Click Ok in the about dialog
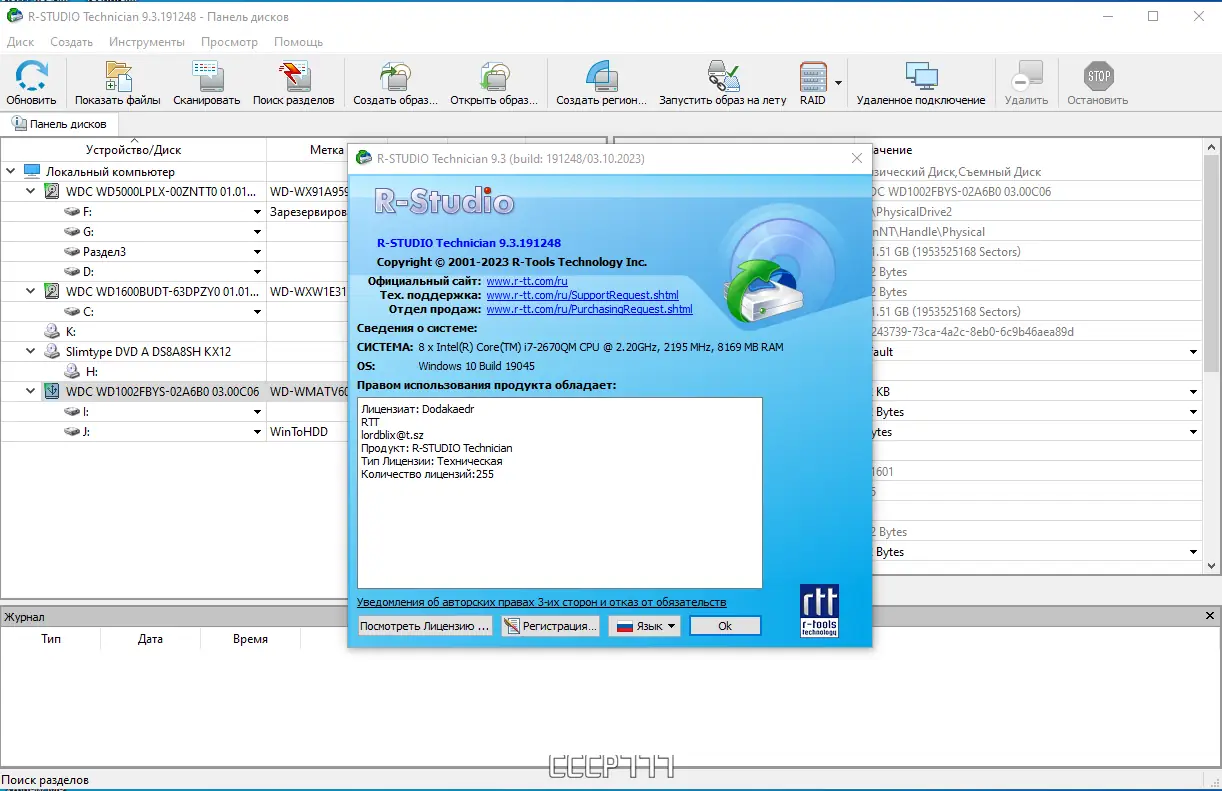This screenshot has height=791, width=1222. [x=725, y=626]
